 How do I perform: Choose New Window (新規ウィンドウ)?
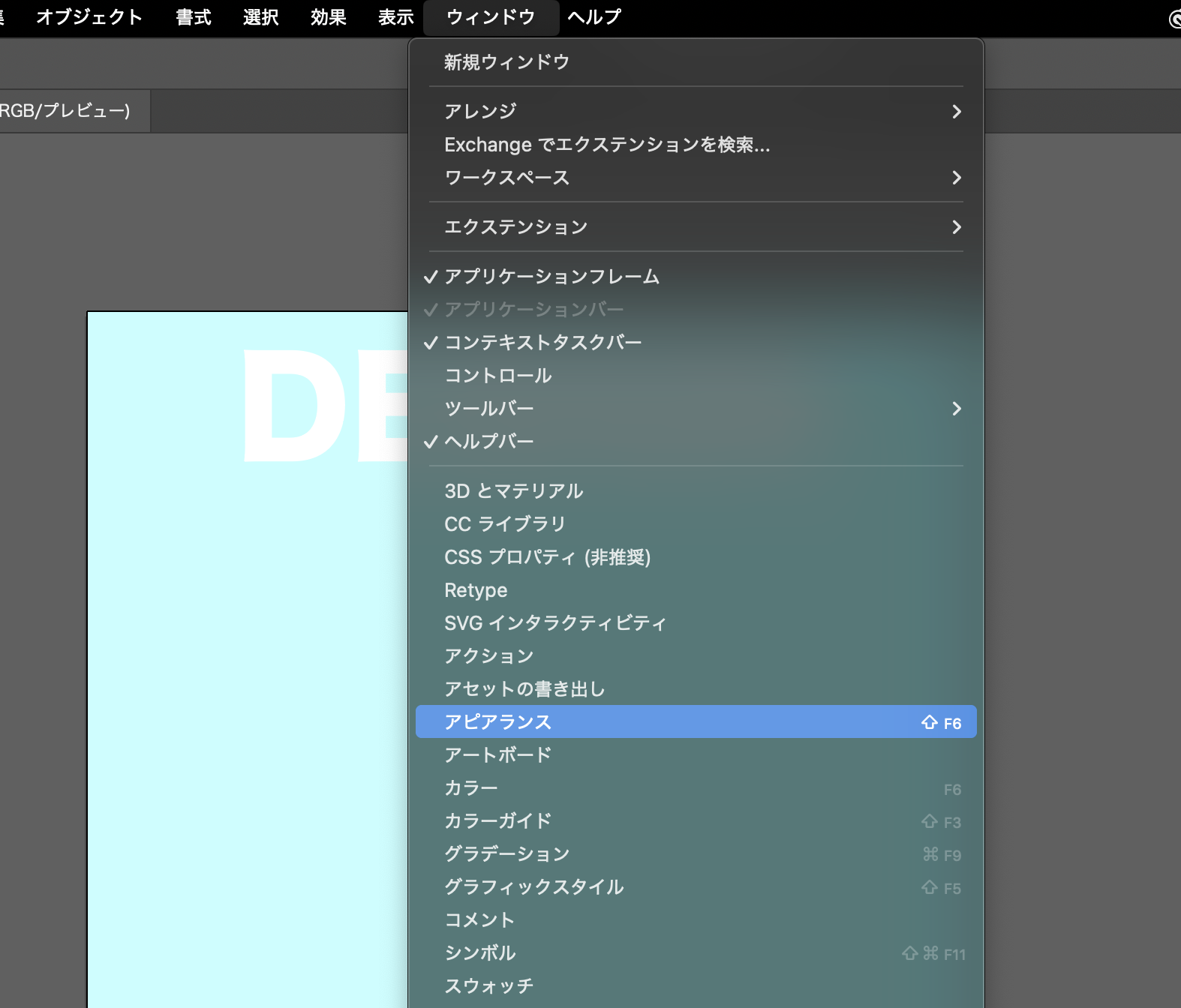click(506, 62)
